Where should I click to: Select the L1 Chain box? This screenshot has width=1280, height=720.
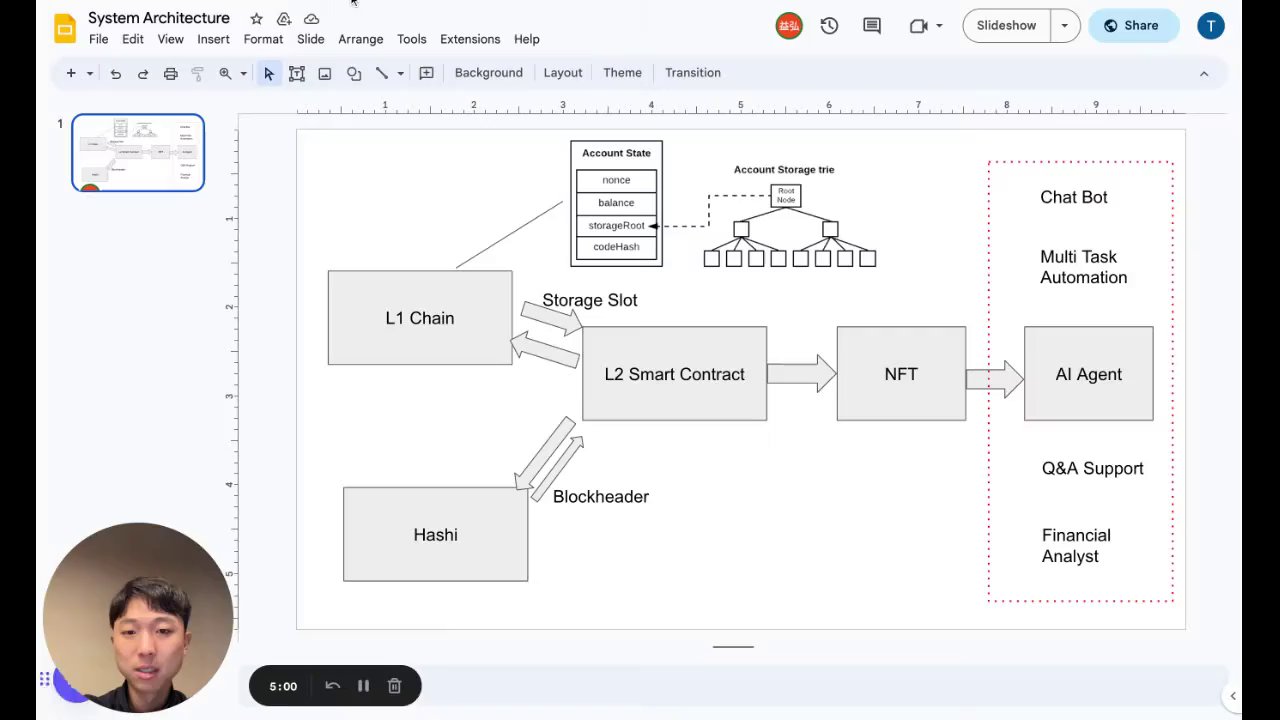click(x=420, y=318)
